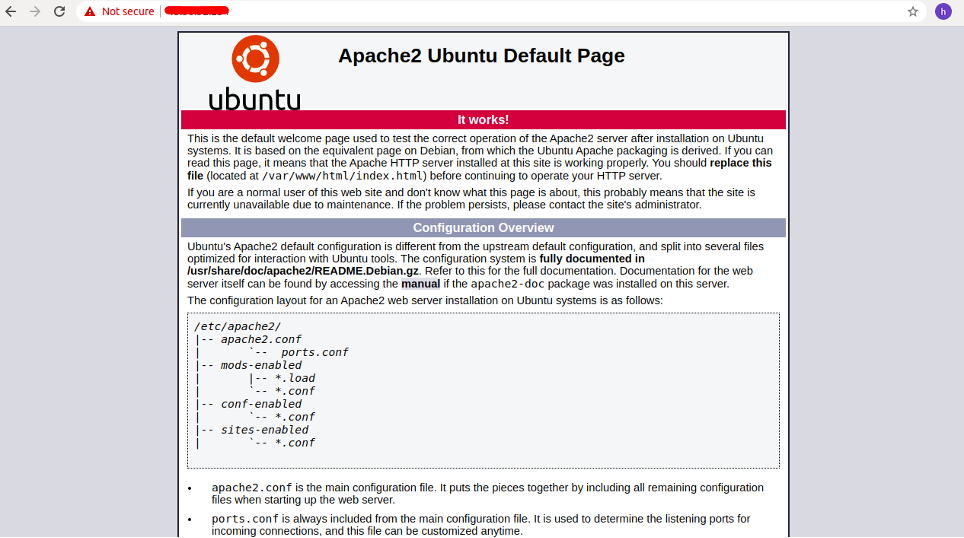Click the apache2-doc package name
Viewport: 964px width, 538px height.
click(x=508, y=284)
